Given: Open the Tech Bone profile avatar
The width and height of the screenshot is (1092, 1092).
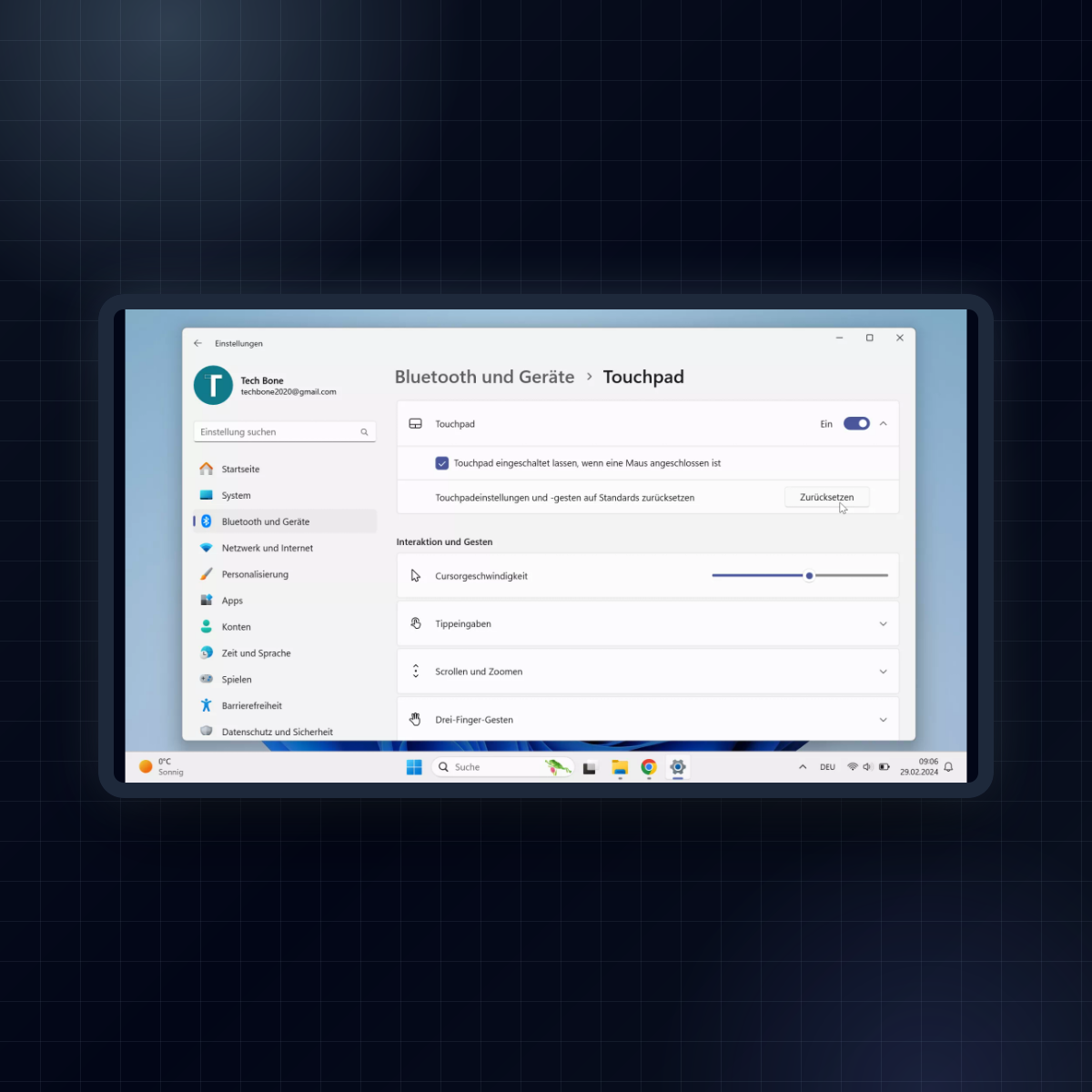Looking at the screenshot, I should (x=213, y=385).
